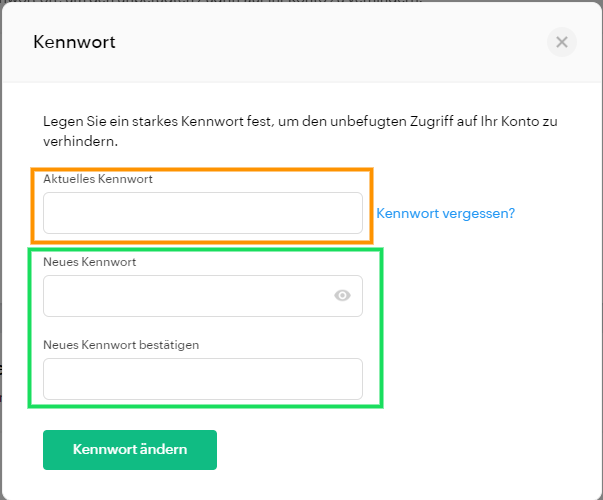Click the "Kennwort" dialog title

[x=74, y=42]
